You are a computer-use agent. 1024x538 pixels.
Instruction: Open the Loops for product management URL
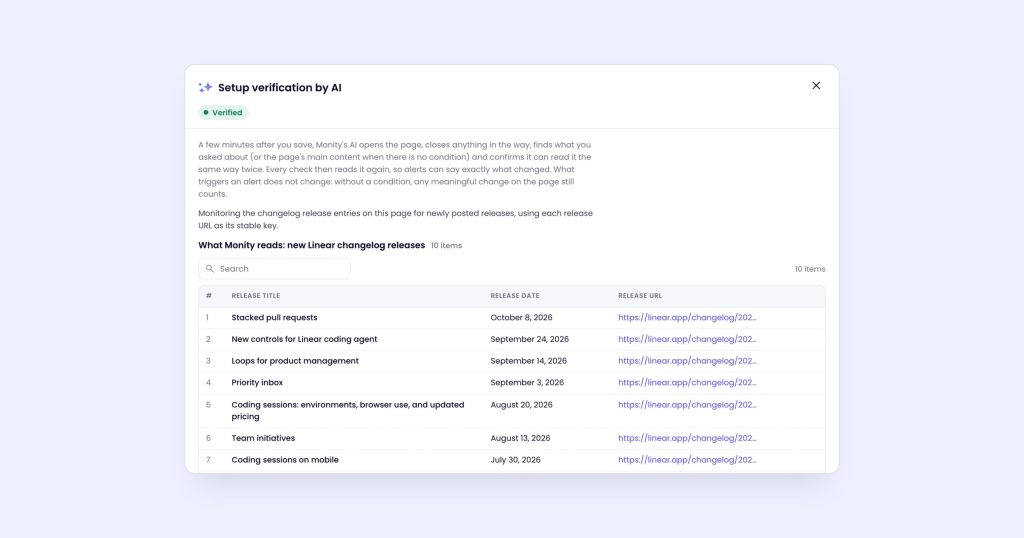[687, 360]
